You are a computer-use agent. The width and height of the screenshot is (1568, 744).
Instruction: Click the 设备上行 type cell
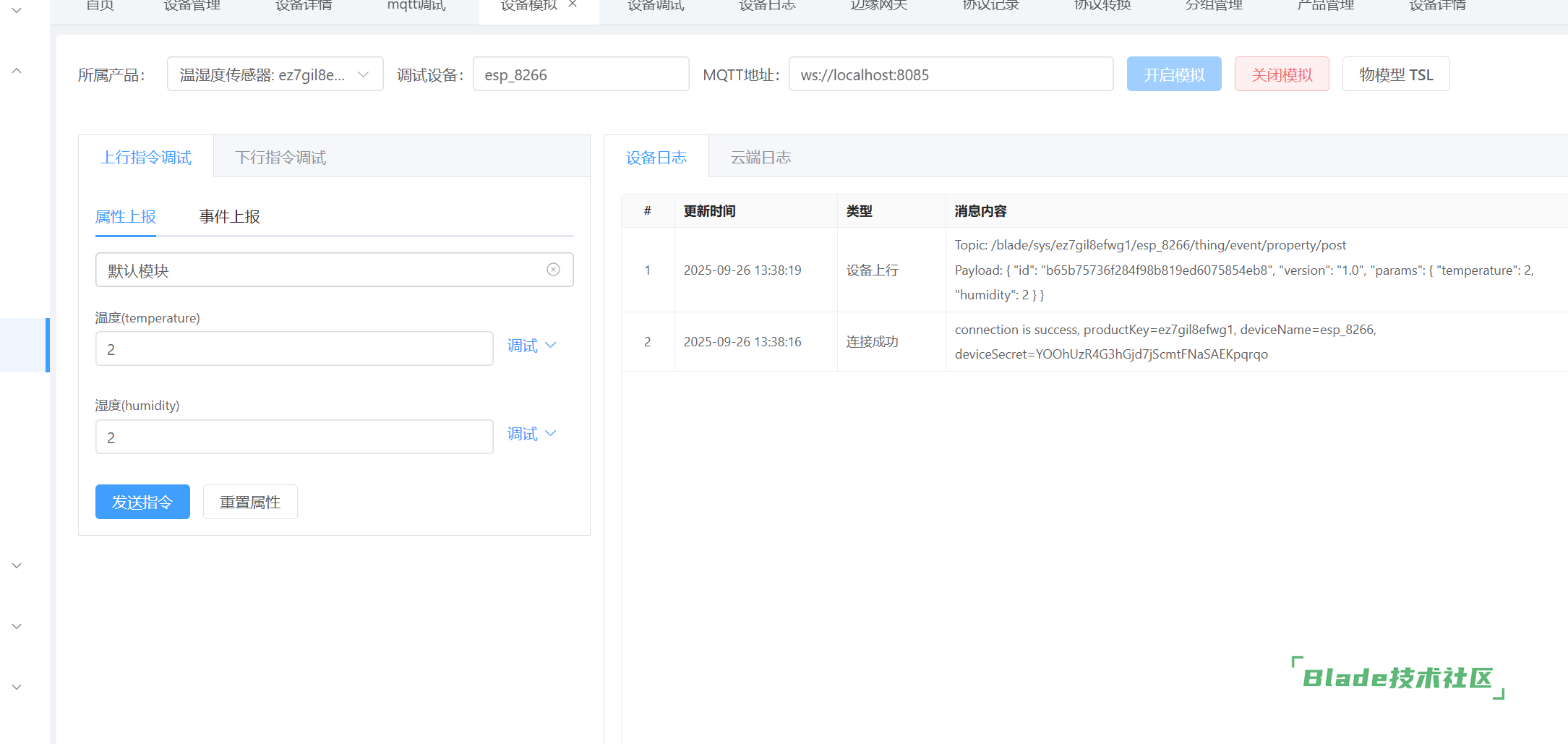click(873, 270)
